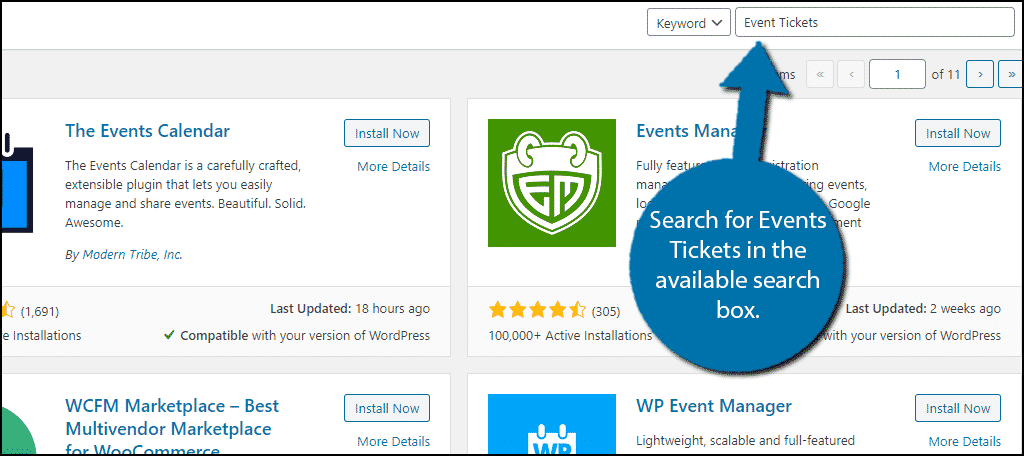Click the Compatible checkmark for Events Calendar

168,336
